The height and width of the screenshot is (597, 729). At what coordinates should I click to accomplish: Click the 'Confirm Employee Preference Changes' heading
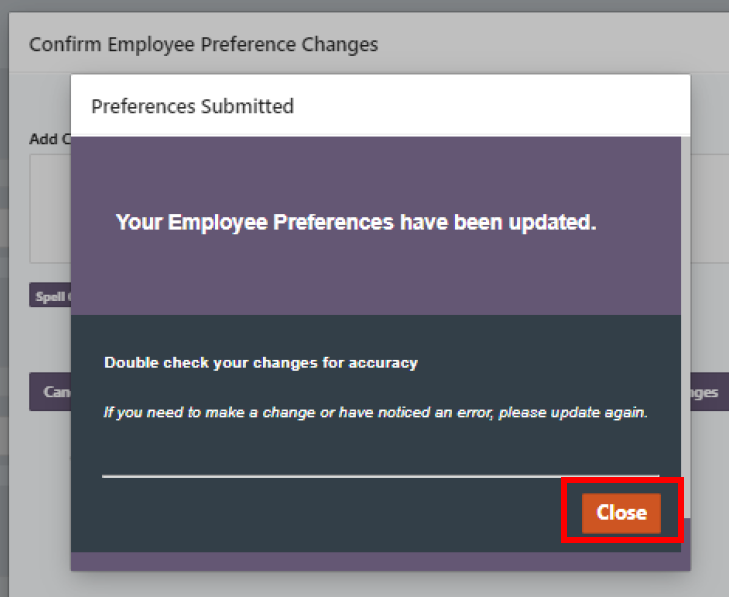tap(203, 45)
